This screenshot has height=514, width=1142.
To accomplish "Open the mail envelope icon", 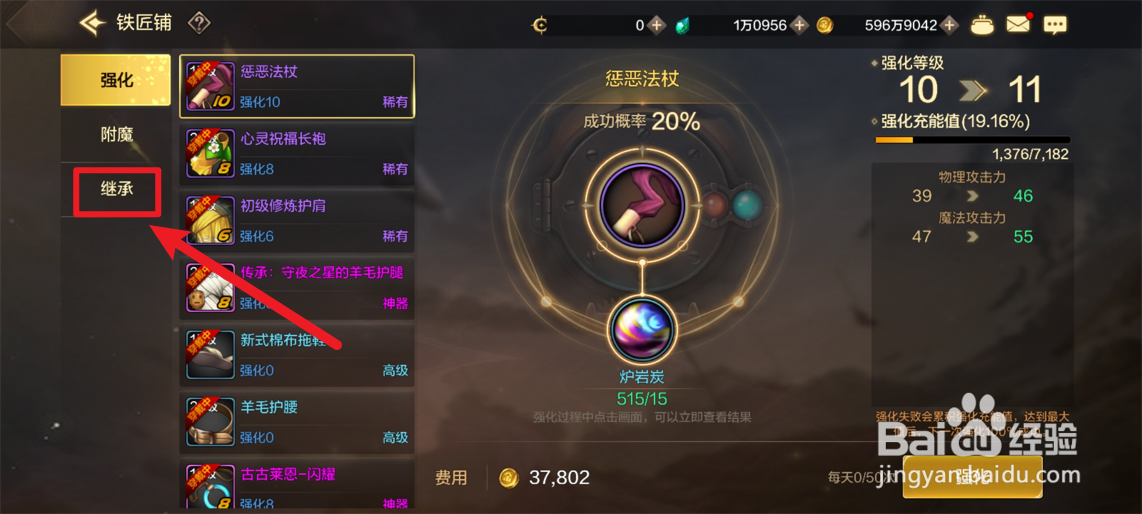I will coord(1020,24).
